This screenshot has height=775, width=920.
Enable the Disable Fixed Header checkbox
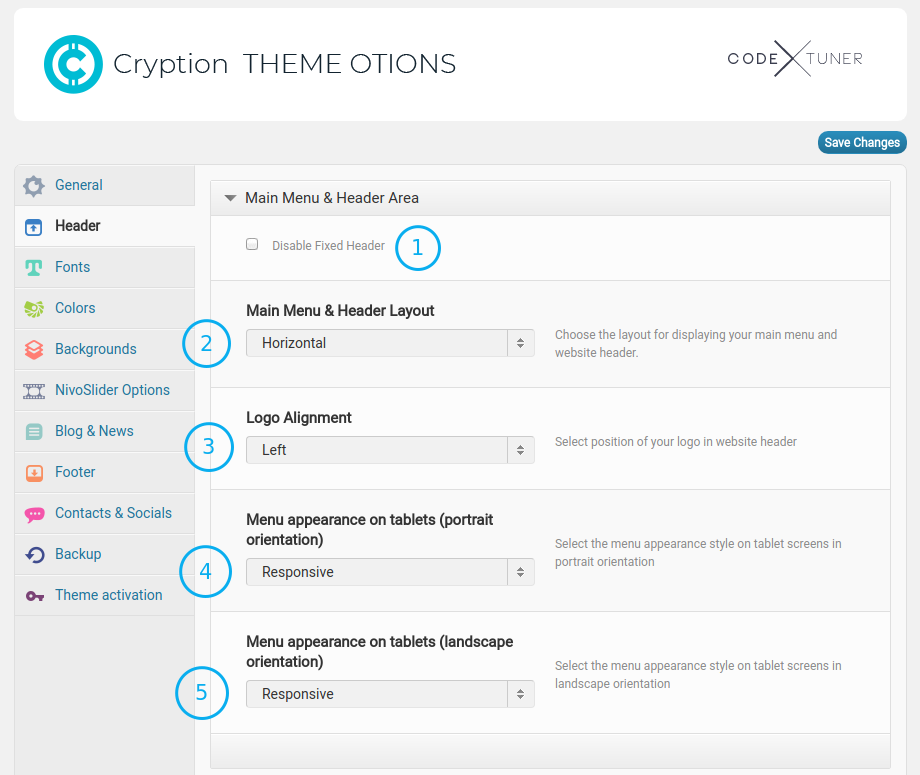pos(252,244)
